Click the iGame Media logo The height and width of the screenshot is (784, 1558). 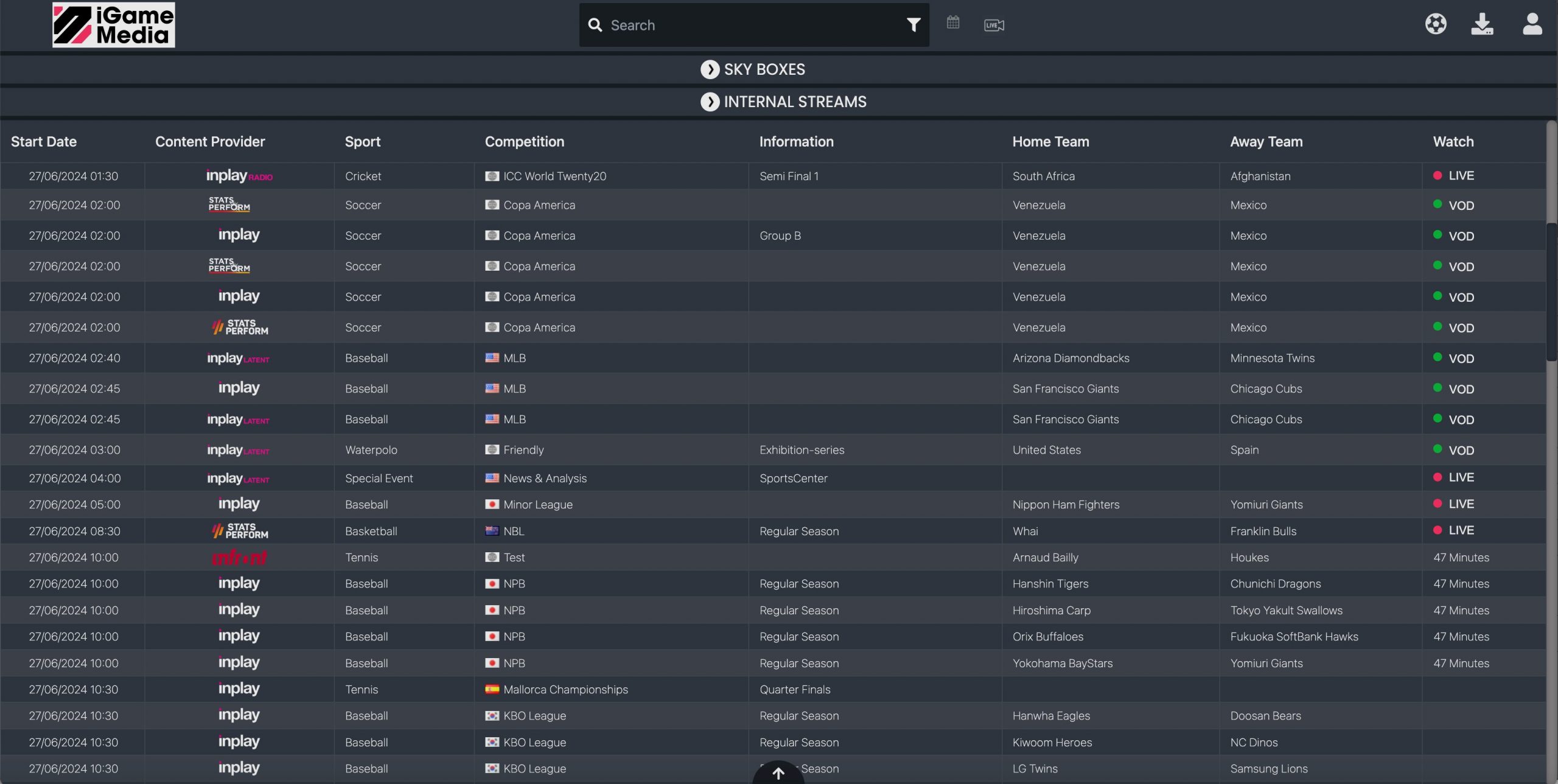coord(114,25)
